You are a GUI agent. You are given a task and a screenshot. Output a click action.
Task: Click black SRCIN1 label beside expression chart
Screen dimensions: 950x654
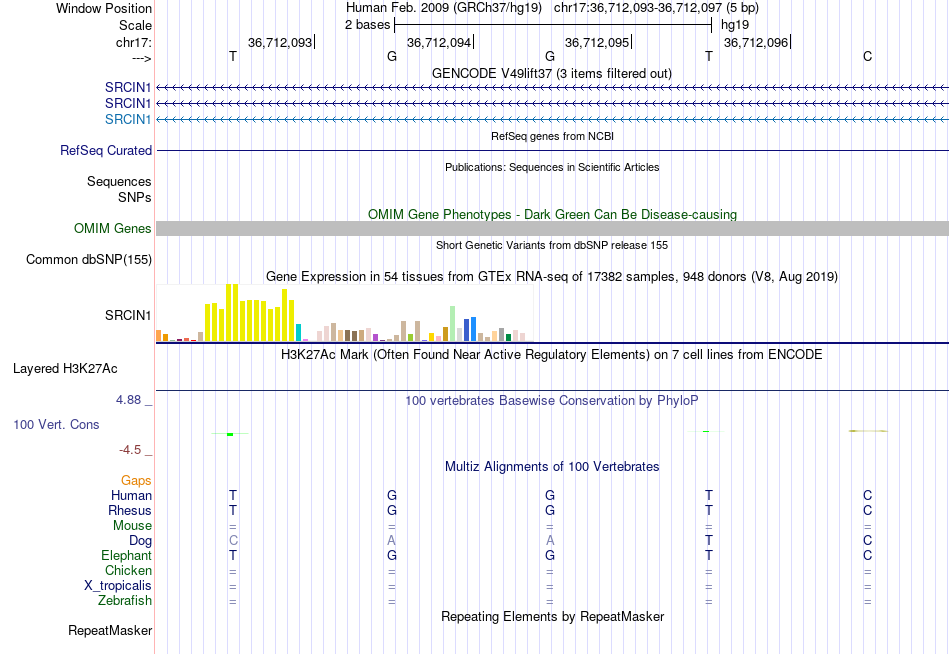(128, 315)
